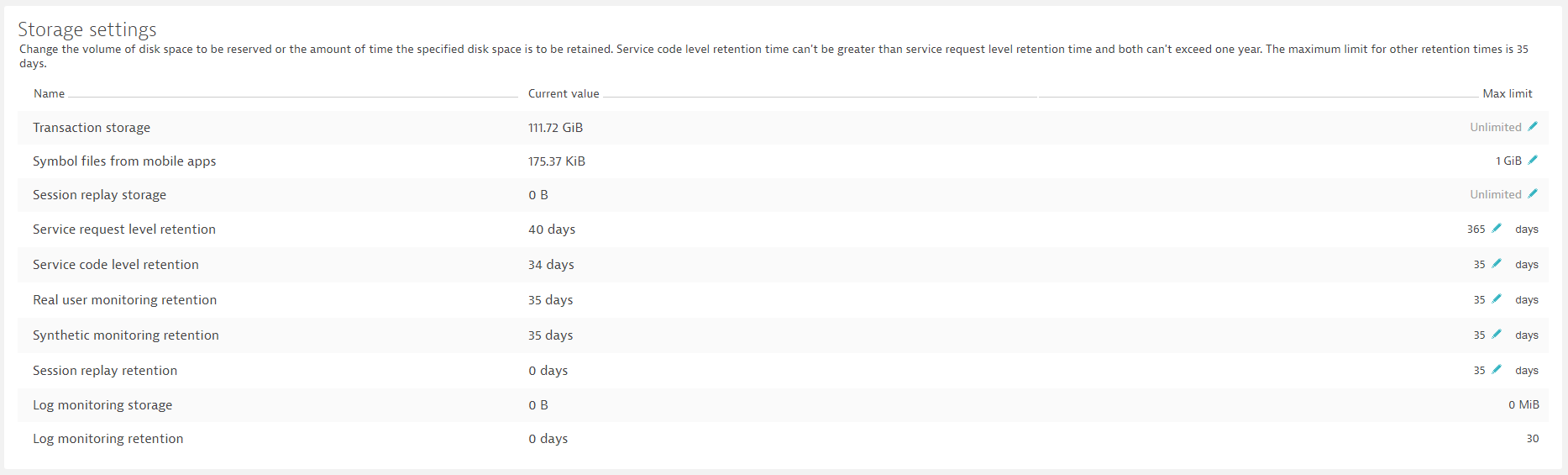Image resolution: width=1568 pixels, height=475 pixels.
Task: Click the Current value column header
Action: 564,94
